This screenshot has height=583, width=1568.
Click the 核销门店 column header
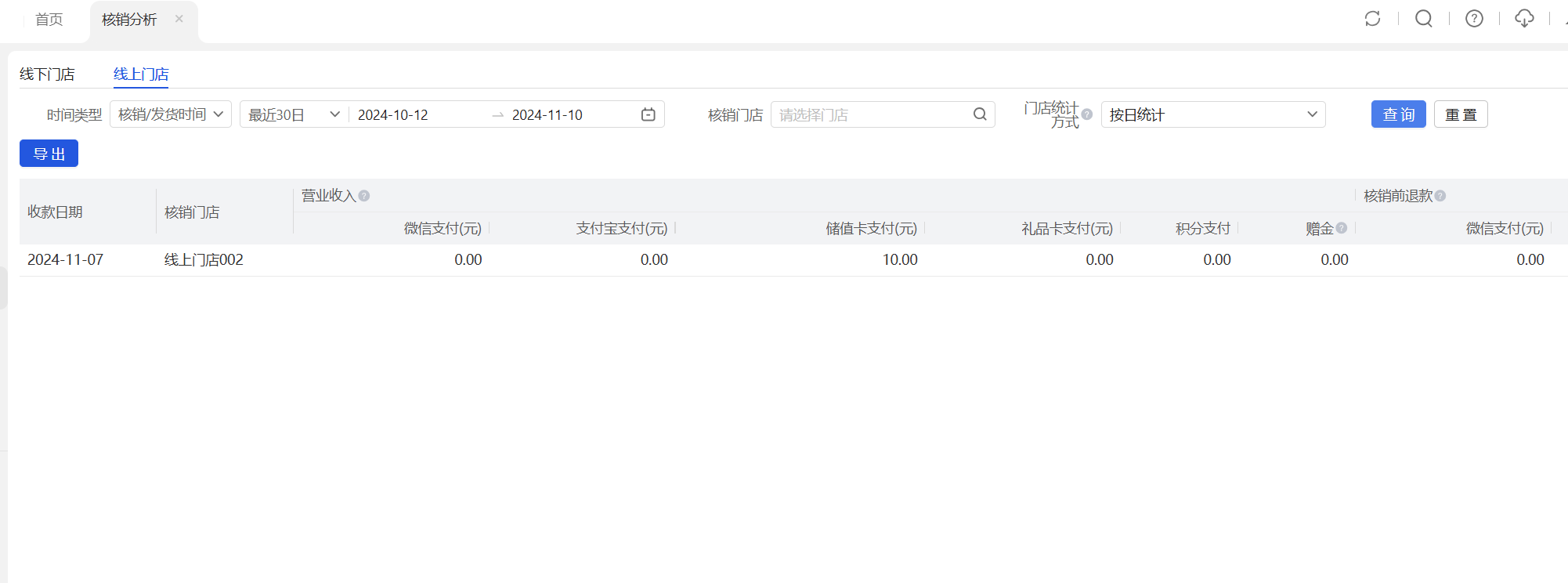click(x=192, y=212)
